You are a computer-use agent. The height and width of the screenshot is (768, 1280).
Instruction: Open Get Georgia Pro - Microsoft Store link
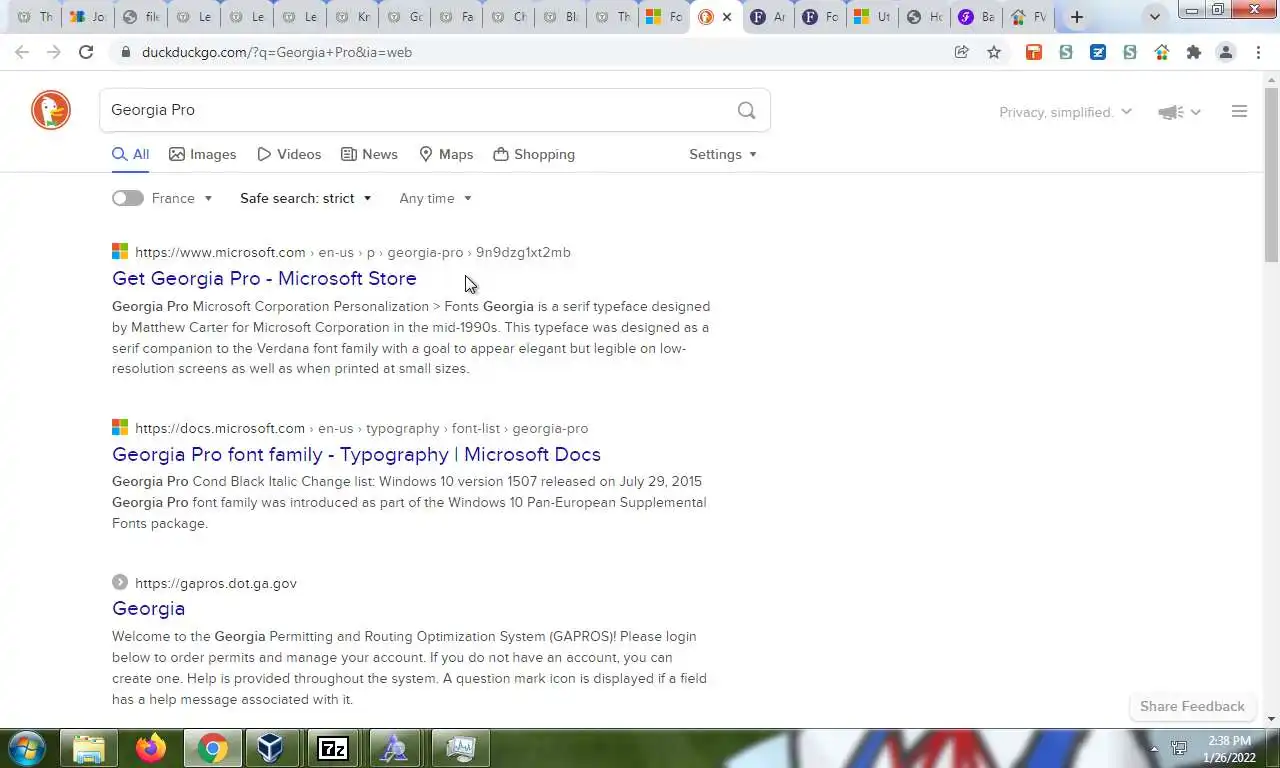tap(264, 278)
